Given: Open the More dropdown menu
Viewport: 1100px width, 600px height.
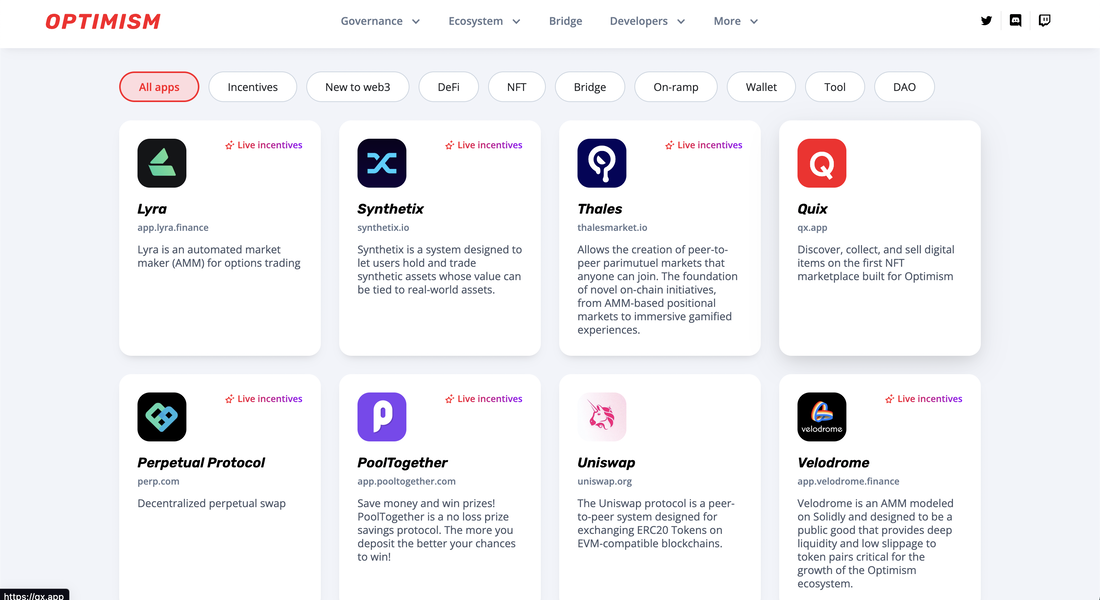Looking at the screenshot, I should (x=735, y=21).
